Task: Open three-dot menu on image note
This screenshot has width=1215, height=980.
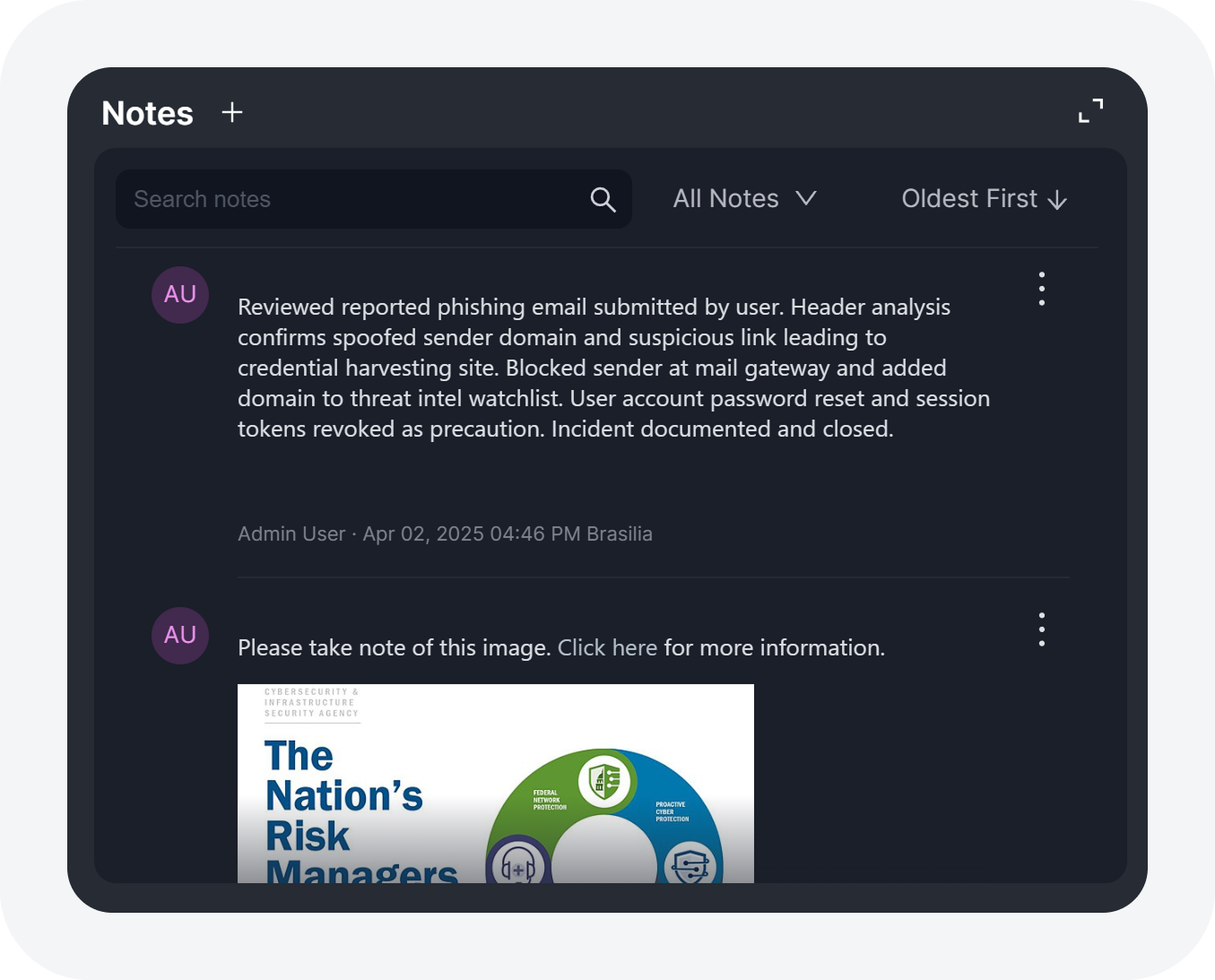Action: click(x=1041, y=629)
